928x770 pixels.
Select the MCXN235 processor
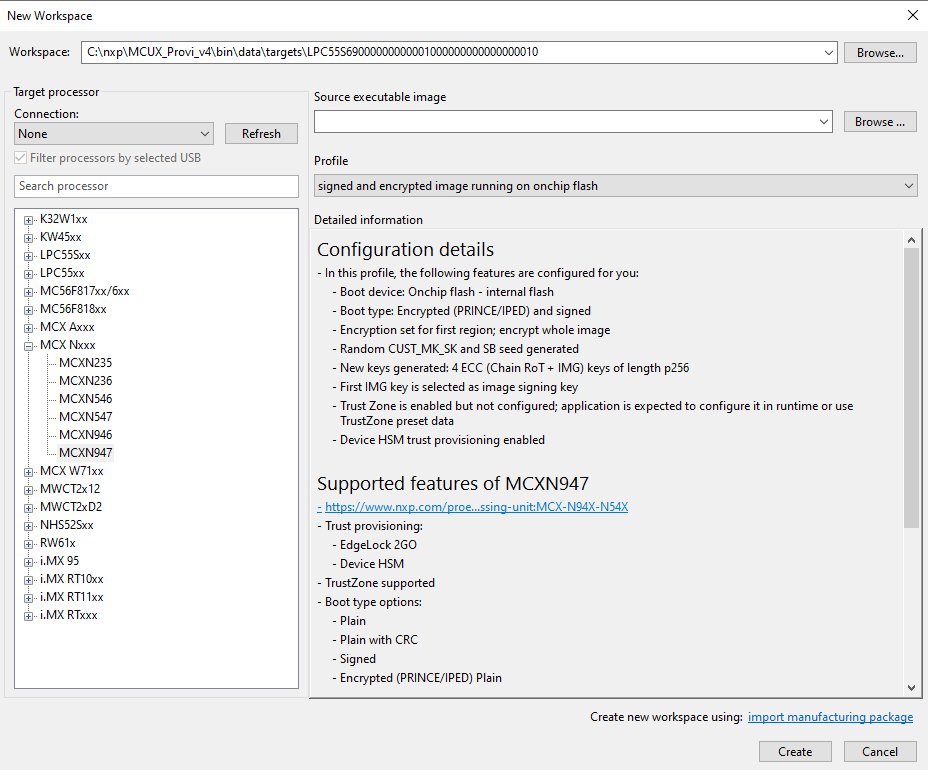coord(85,363)
